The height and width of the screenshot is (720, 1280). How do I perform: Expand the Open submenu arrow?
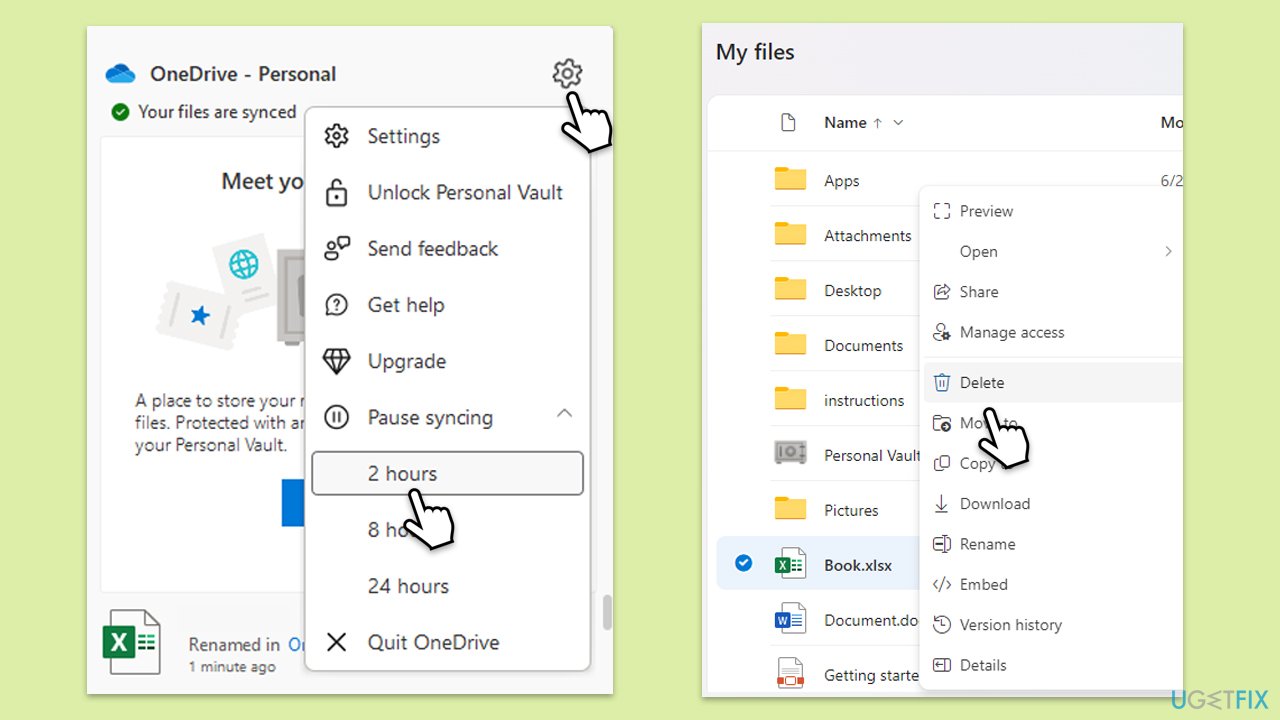(1167, 251)
